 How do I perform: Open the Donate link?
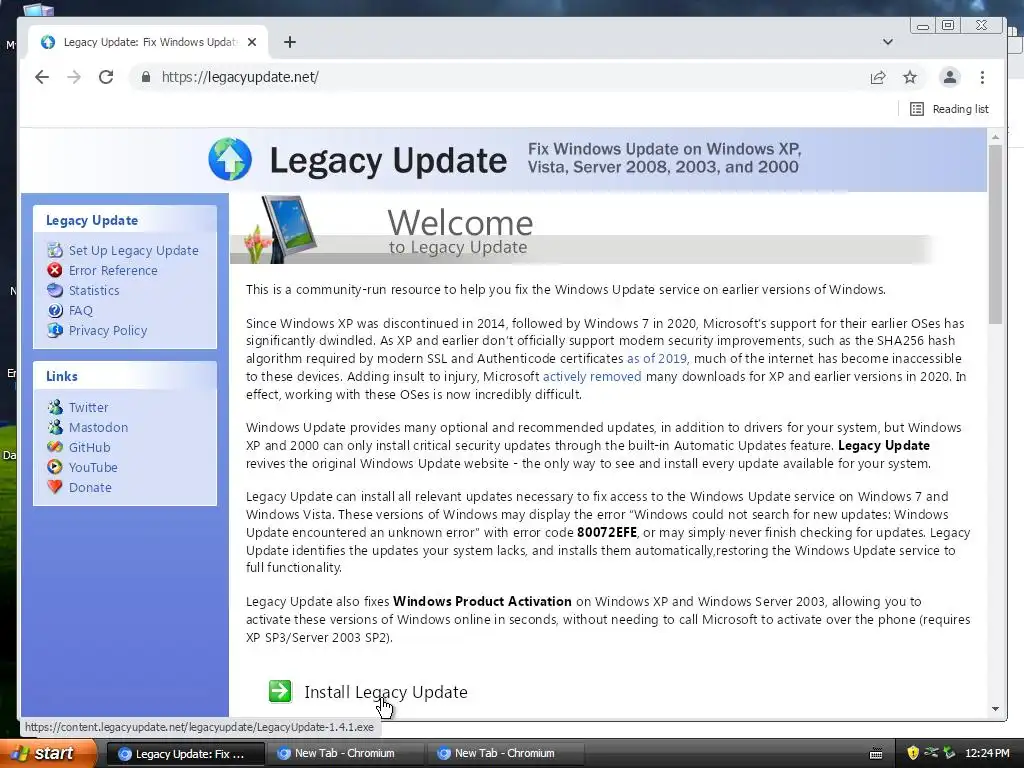[90, 487]
